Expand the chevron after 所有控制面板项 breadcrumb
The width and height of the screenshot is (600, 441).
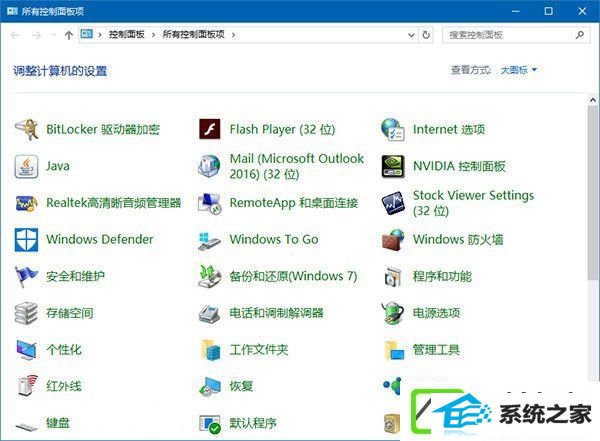coord(233,35)
